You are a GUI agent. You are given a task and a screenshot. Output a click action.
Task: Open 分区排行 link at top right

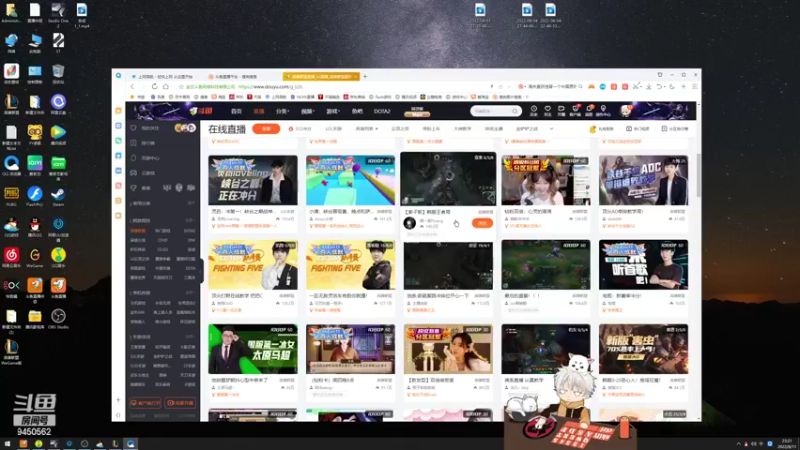pyautogui.click(x=675, y=129)
